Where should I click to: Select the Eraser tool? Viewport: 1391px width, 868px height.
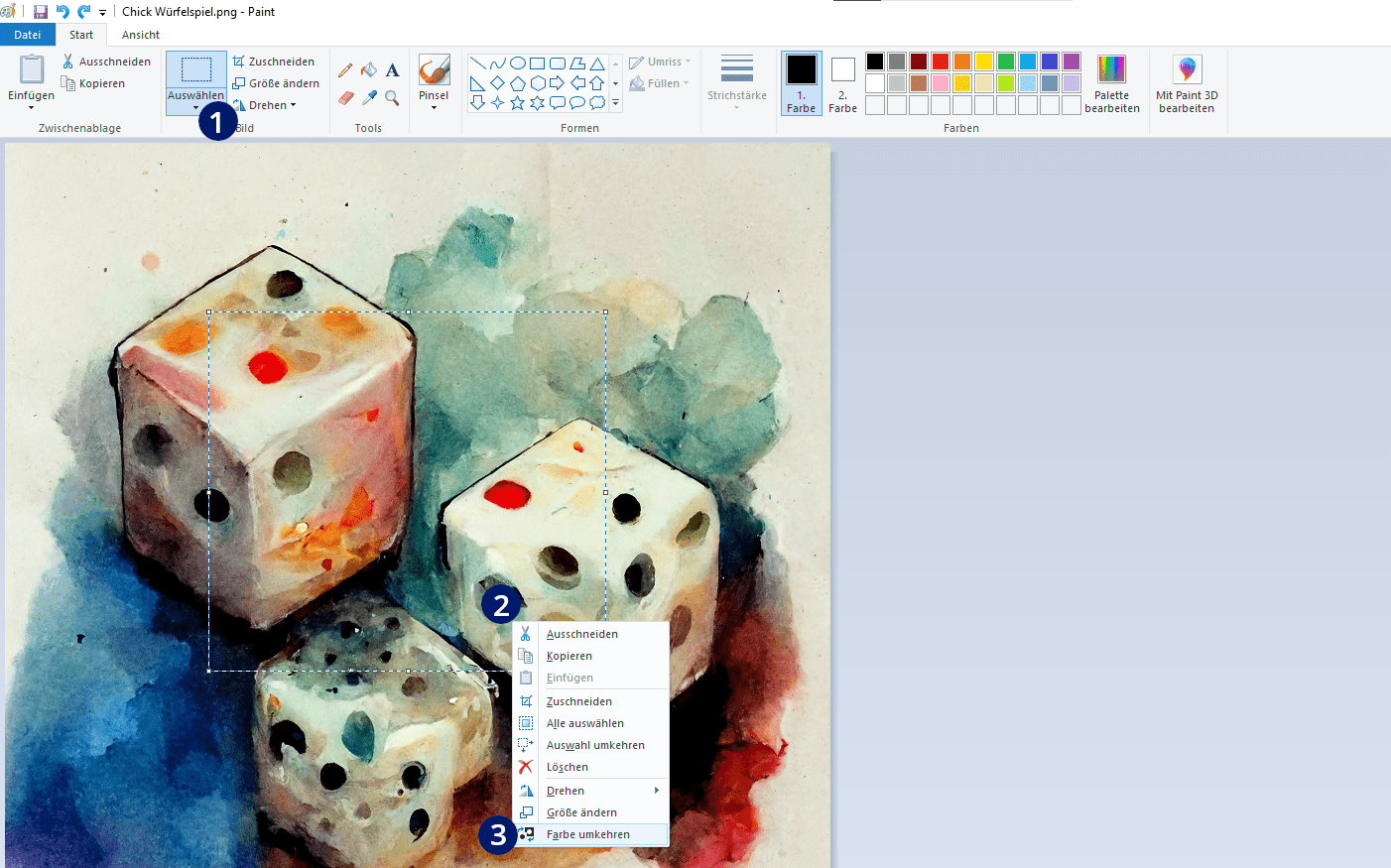click(345, 97)
